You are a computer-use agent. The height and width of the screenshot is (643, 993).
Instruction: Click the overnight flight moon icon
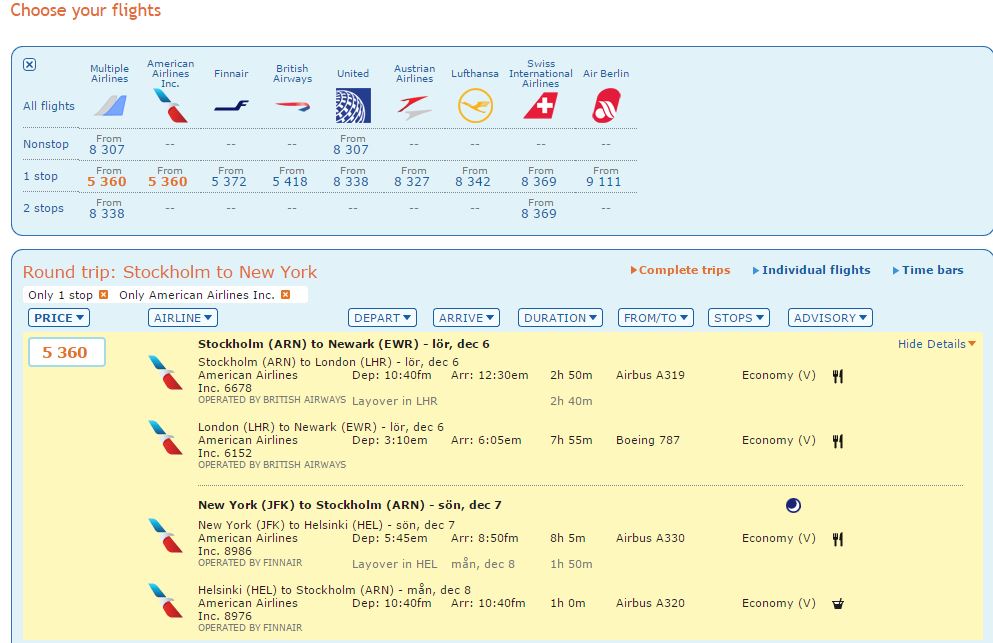click(x=793, y=506)
